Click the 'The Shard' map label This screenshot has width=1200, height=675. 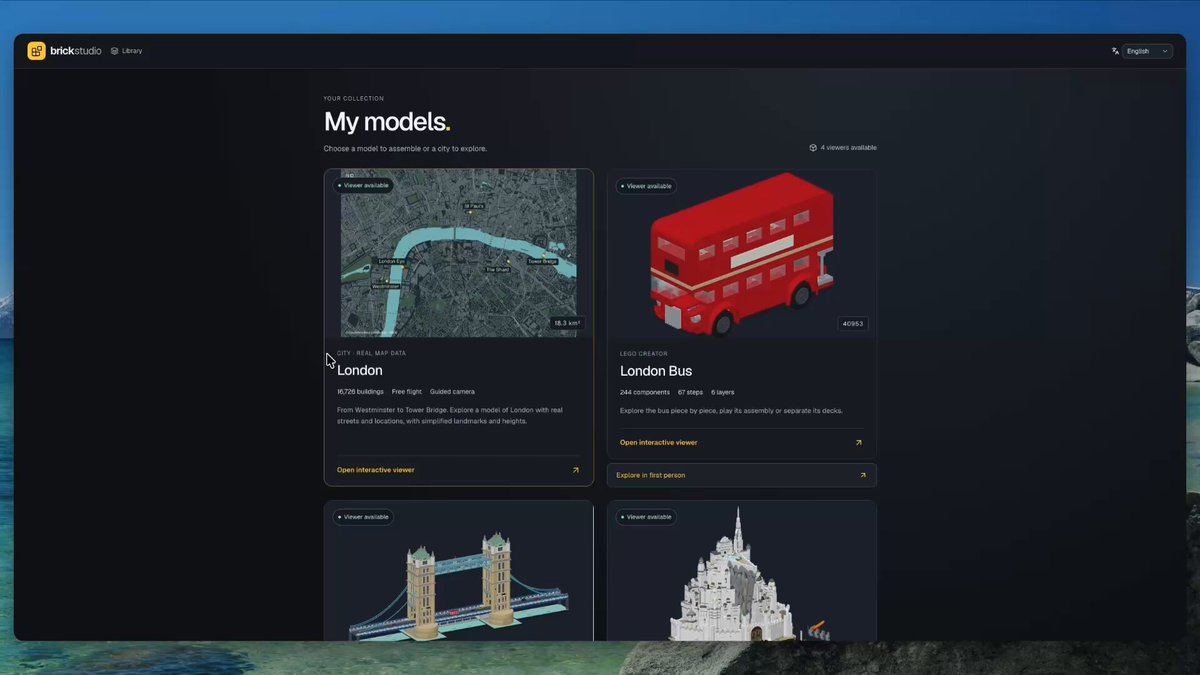point(497,270)
